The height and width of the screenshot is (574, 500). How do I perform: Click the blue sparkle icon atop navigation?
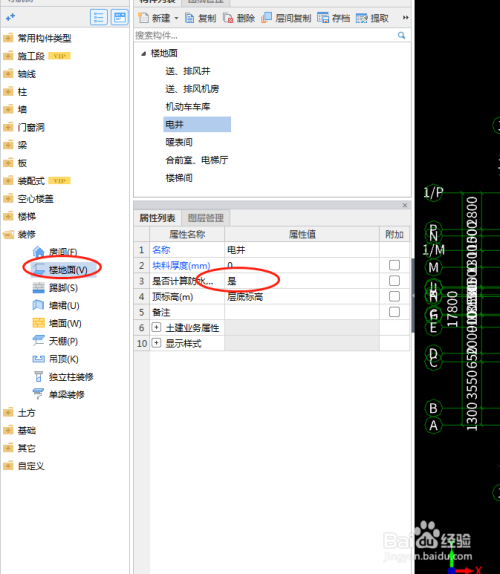[x=10, y=17]
